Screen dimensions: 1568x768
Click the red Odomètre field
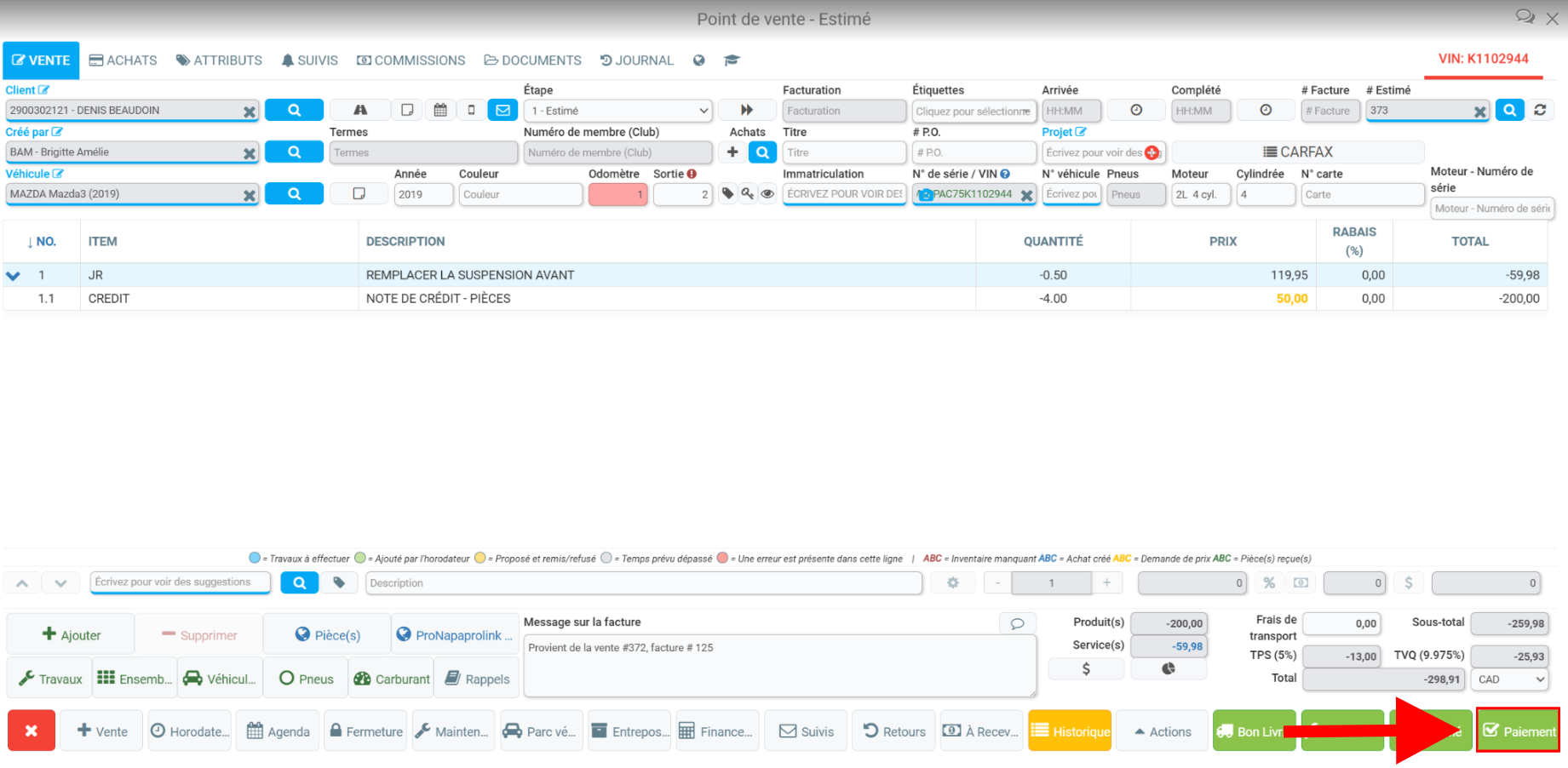[x=617, y=194]
